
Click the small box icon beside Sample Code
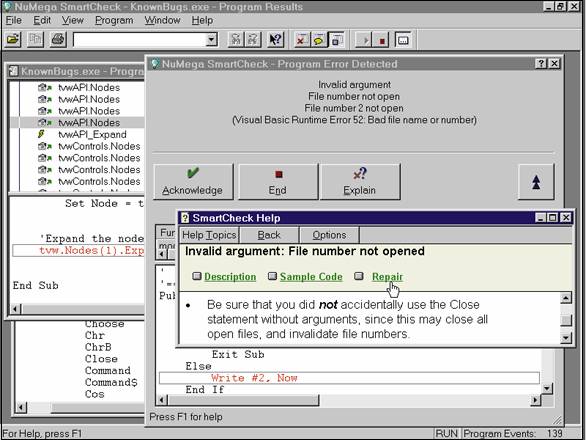(x=272, y=276)
